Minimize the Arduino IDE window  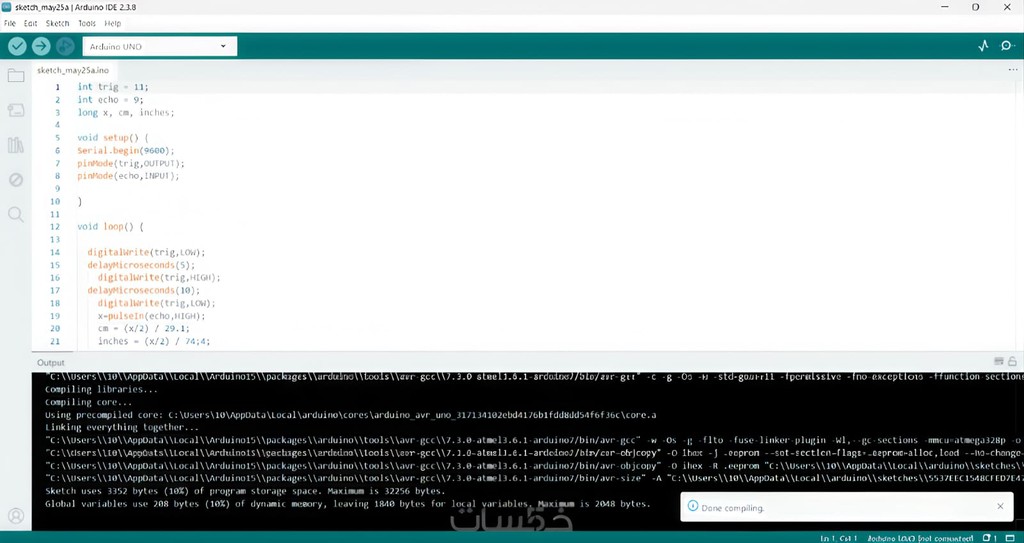pos(946,7)
